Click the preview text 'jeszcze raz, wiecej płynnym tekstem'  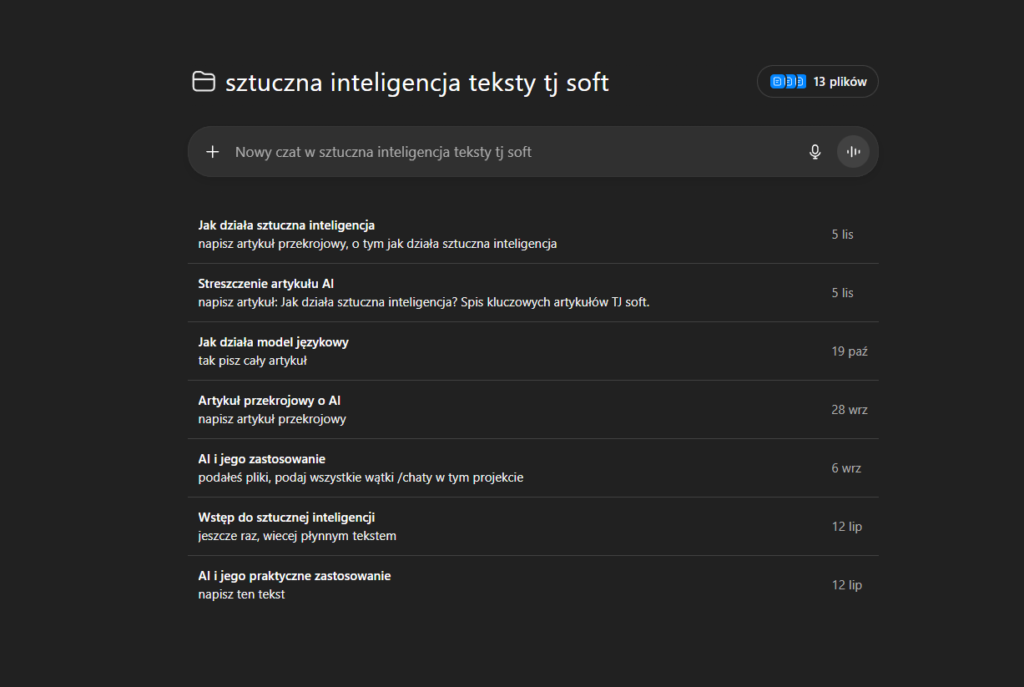tap(297, 536)
